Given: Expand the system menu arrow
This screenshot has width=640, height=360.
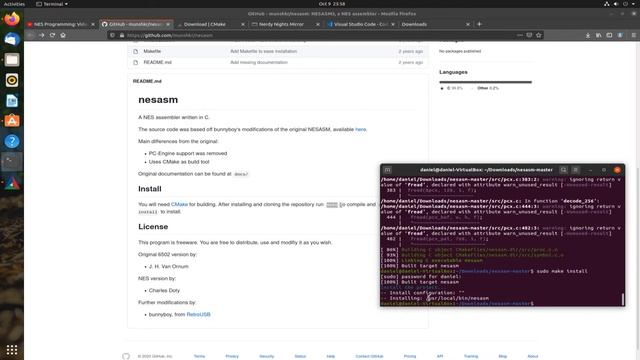Looking at the screenshot, I should (x=633, y=4).
